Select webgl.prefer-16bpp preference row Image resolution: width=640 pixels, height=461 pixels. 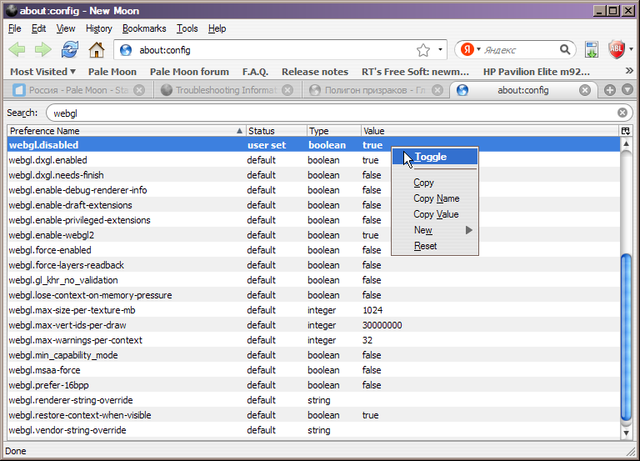pyautogui.click(x=313, y=385)
